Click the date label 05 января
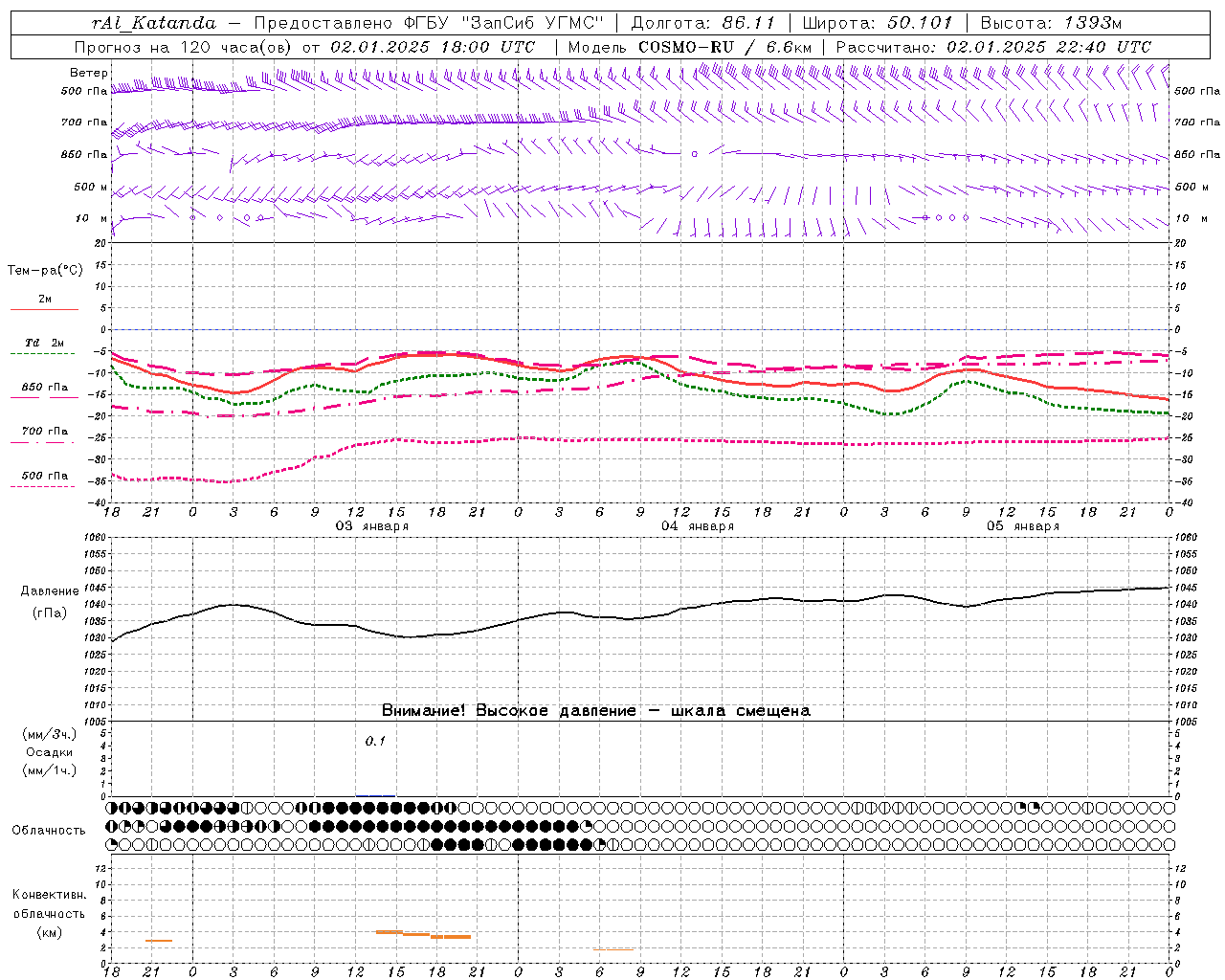The height and width of the screenshot is (980, 1225). point(1023,526)
